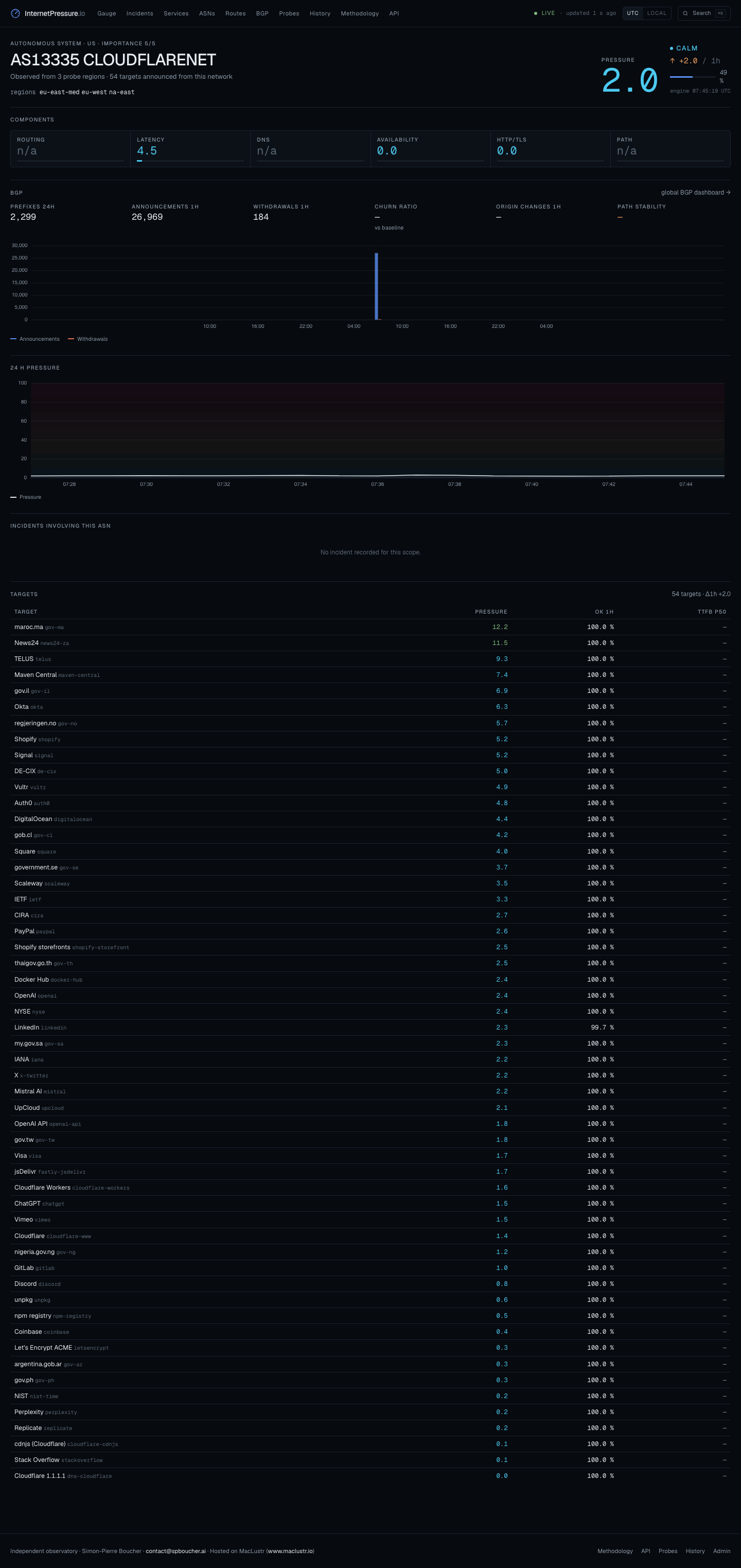Viewport: 741px width, 1568px height.
Task: Open the Methodology nav item in header
Action: click(360, 13)
